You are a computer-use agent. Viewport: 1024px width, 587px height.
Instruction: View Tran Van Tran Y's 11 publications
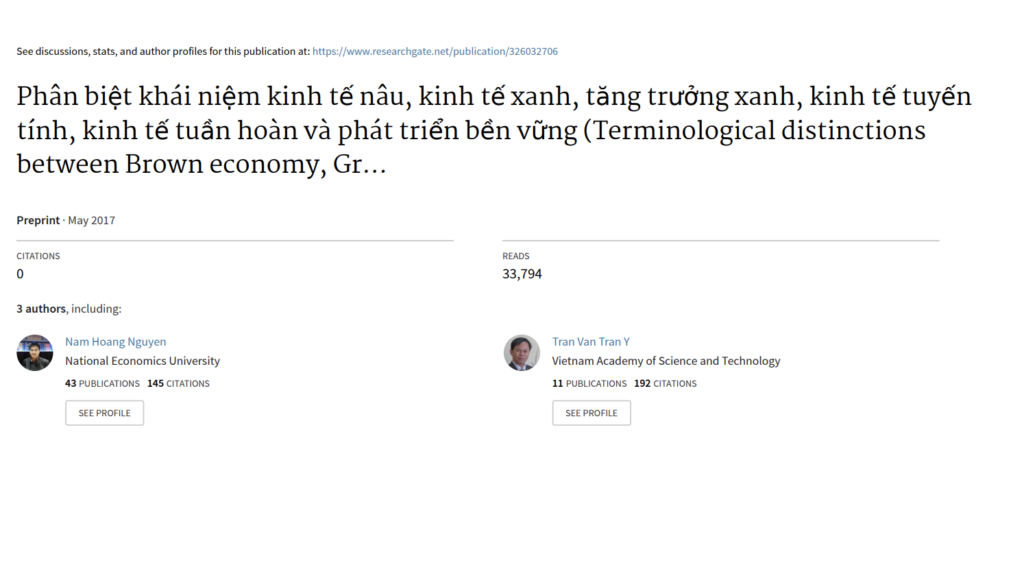(x=589, y=383)
